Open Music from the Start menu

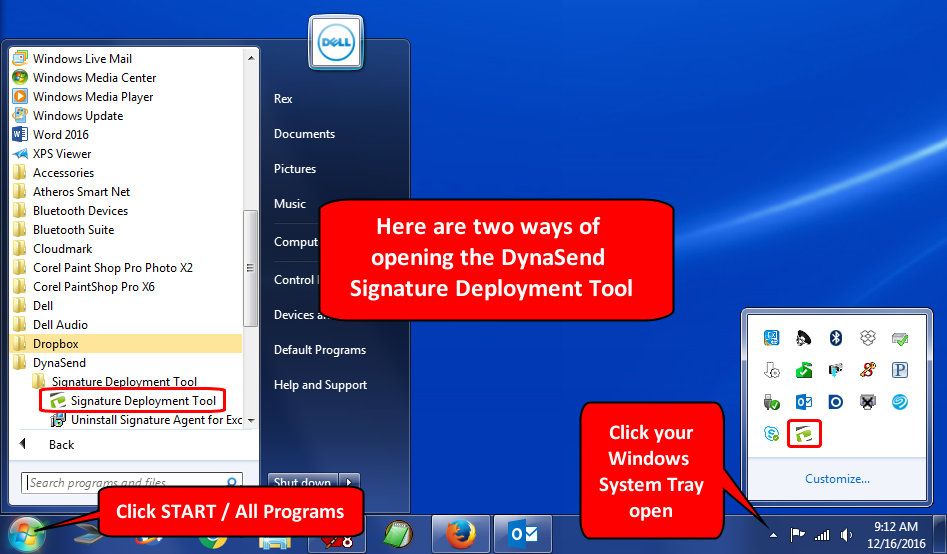click(290, 204)
